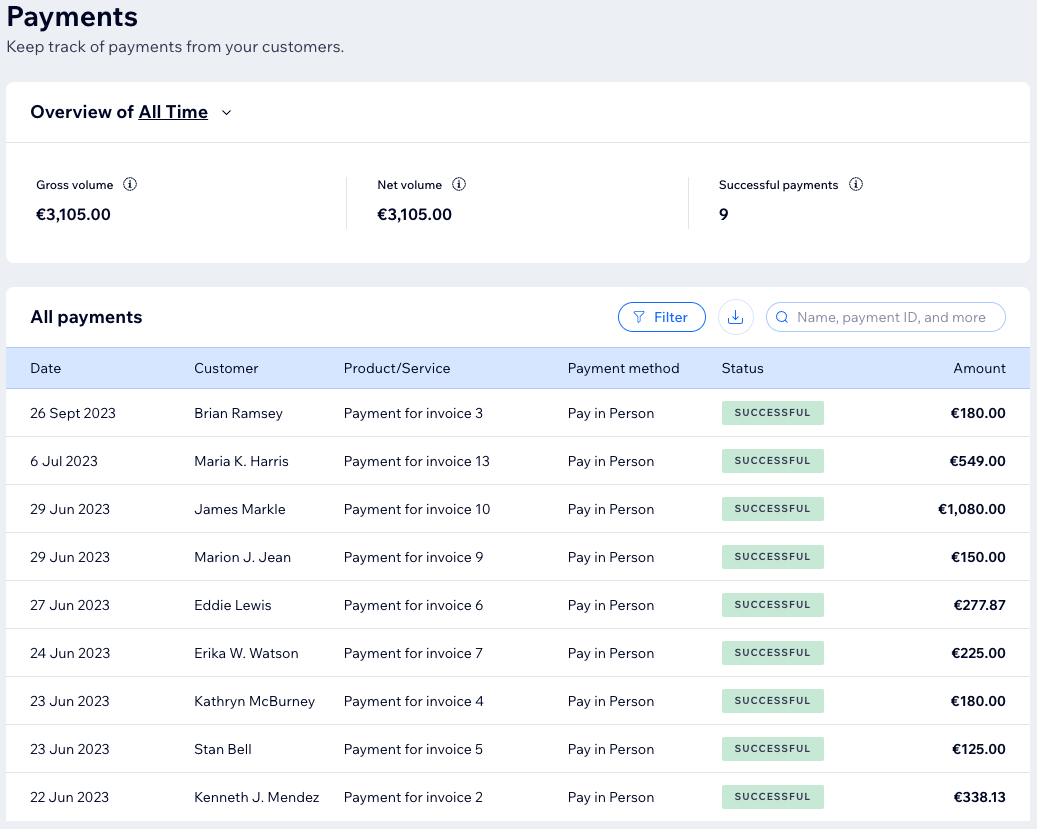
Task: Click the Status column header
Action: point(742,368)
